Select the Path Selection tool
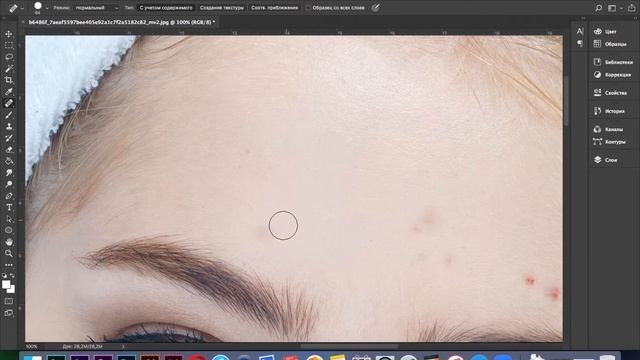This screenshot has height=360, width=640. (x=9, y=219)
